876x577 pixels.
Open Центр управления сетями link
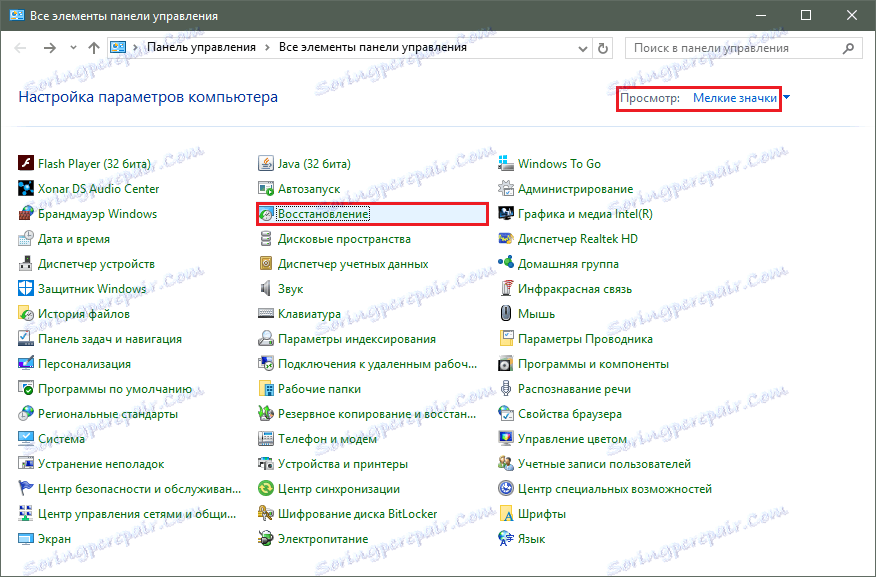click(137, 514)
